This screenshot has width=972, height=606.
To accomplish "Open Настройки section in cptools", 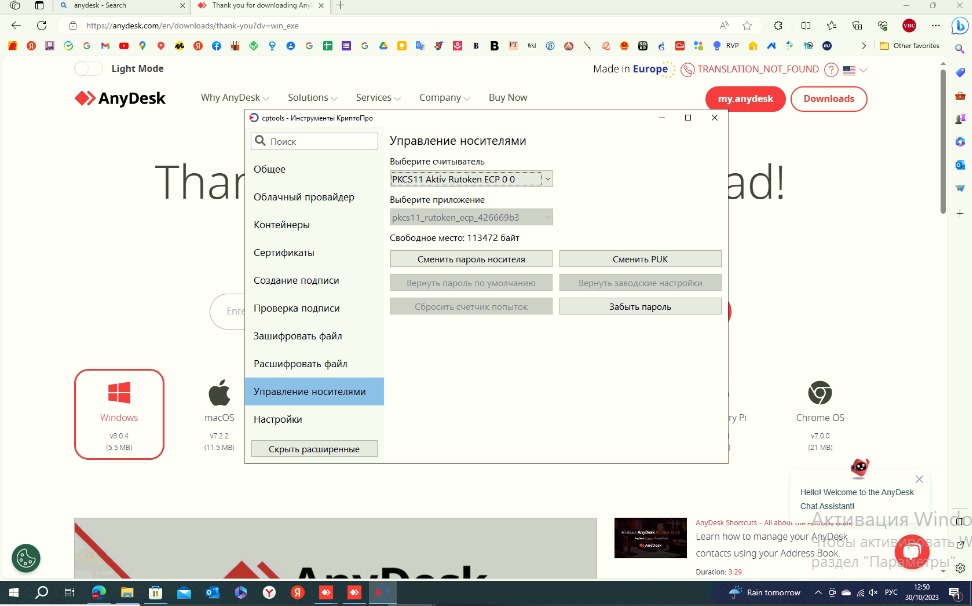I will 314,419.
